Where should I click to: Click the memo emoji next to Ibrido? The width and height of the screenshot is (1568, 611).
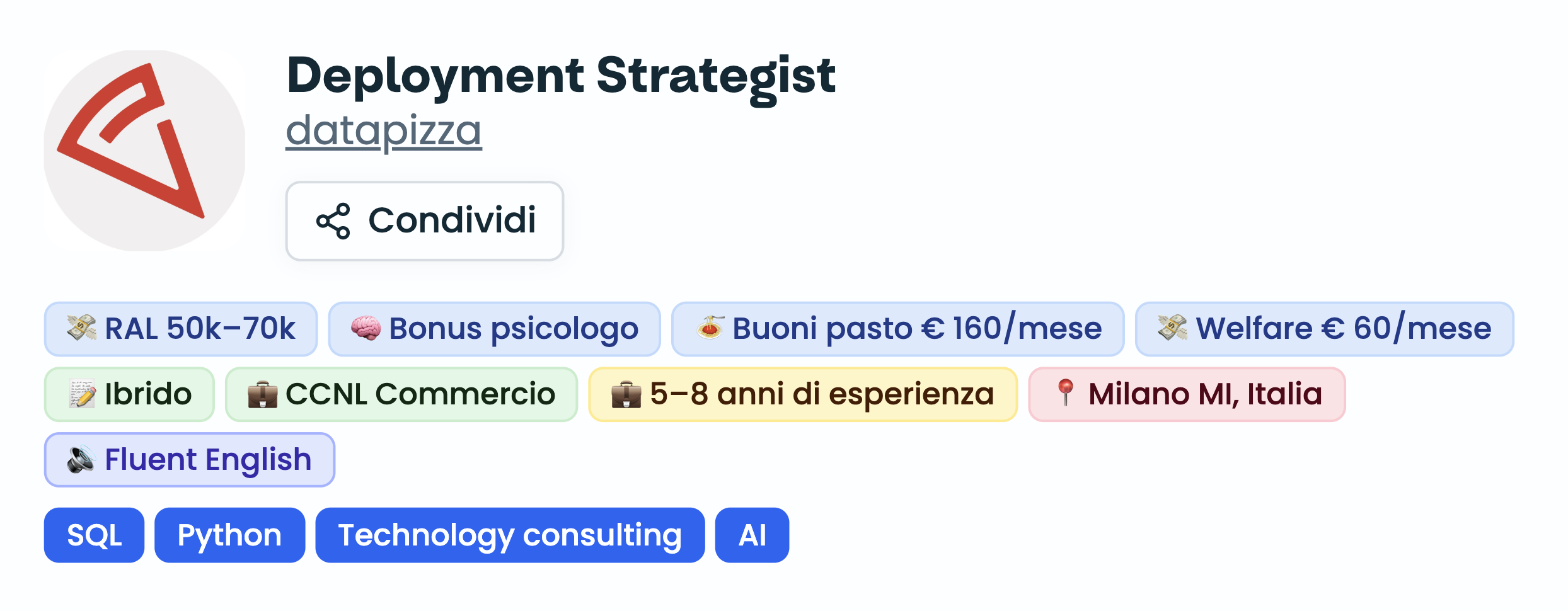click(82, 394)
